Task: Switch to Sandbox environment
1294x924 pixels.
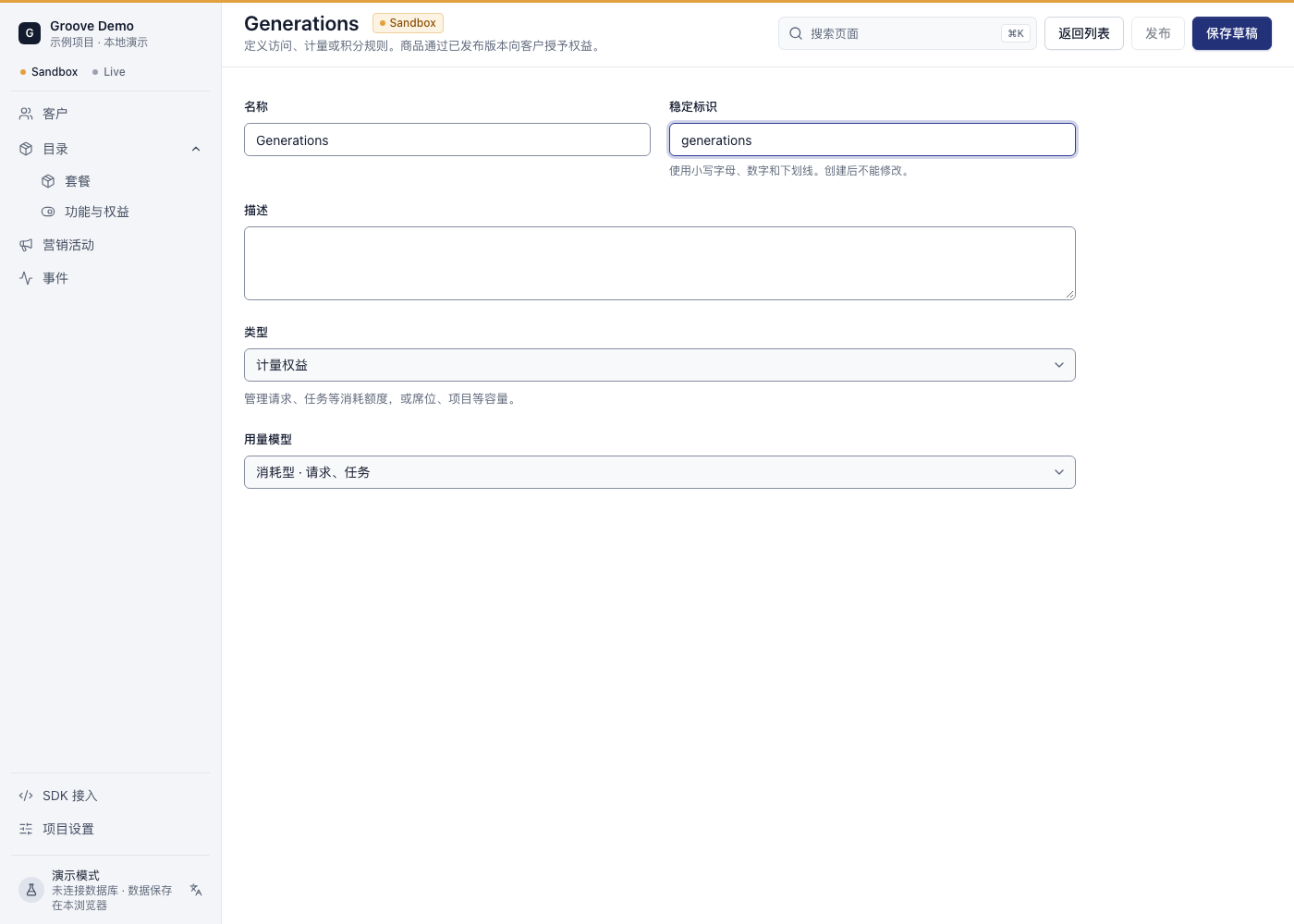Action: pyautogui.click(x=49, y=72)
